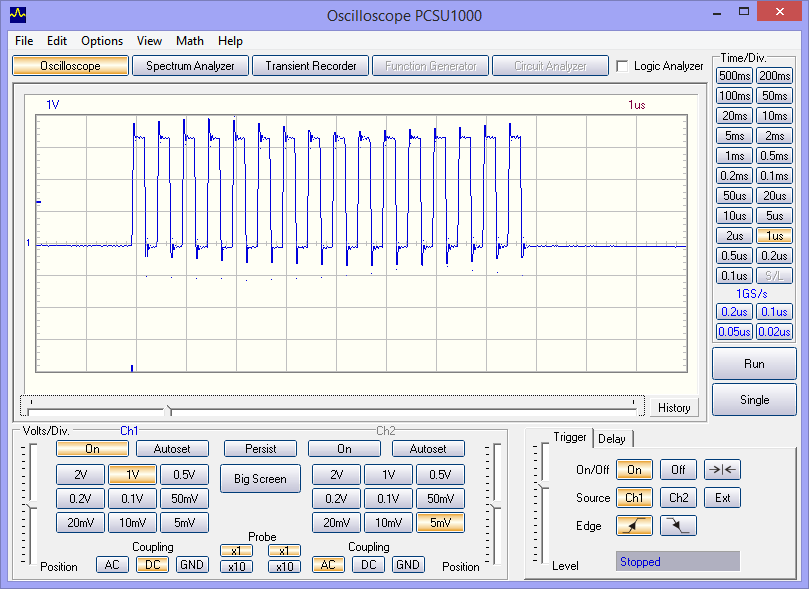Switch to Spectrum Analyzer mode
This screenshot has width=809, height=589.
[190, 66]
